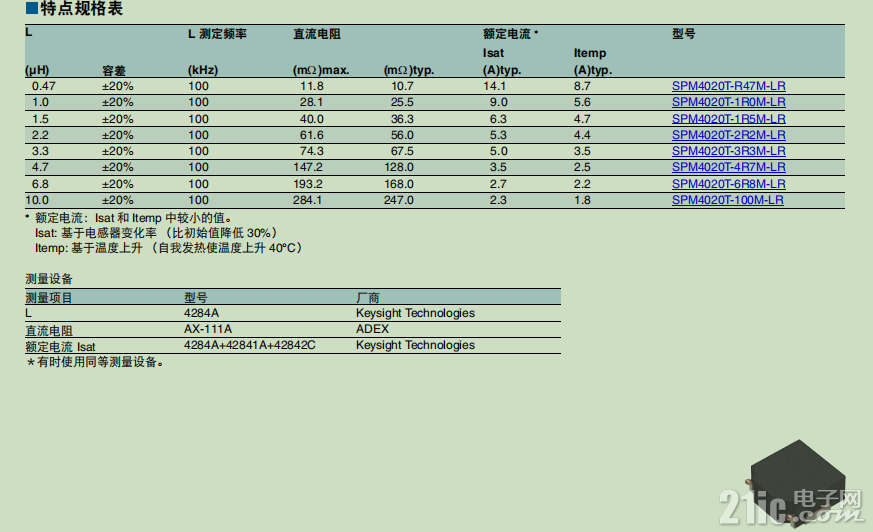Open the SPM4020T-3R3M-LR part link
The image size is (873, 532).
(x=728, y=151)
